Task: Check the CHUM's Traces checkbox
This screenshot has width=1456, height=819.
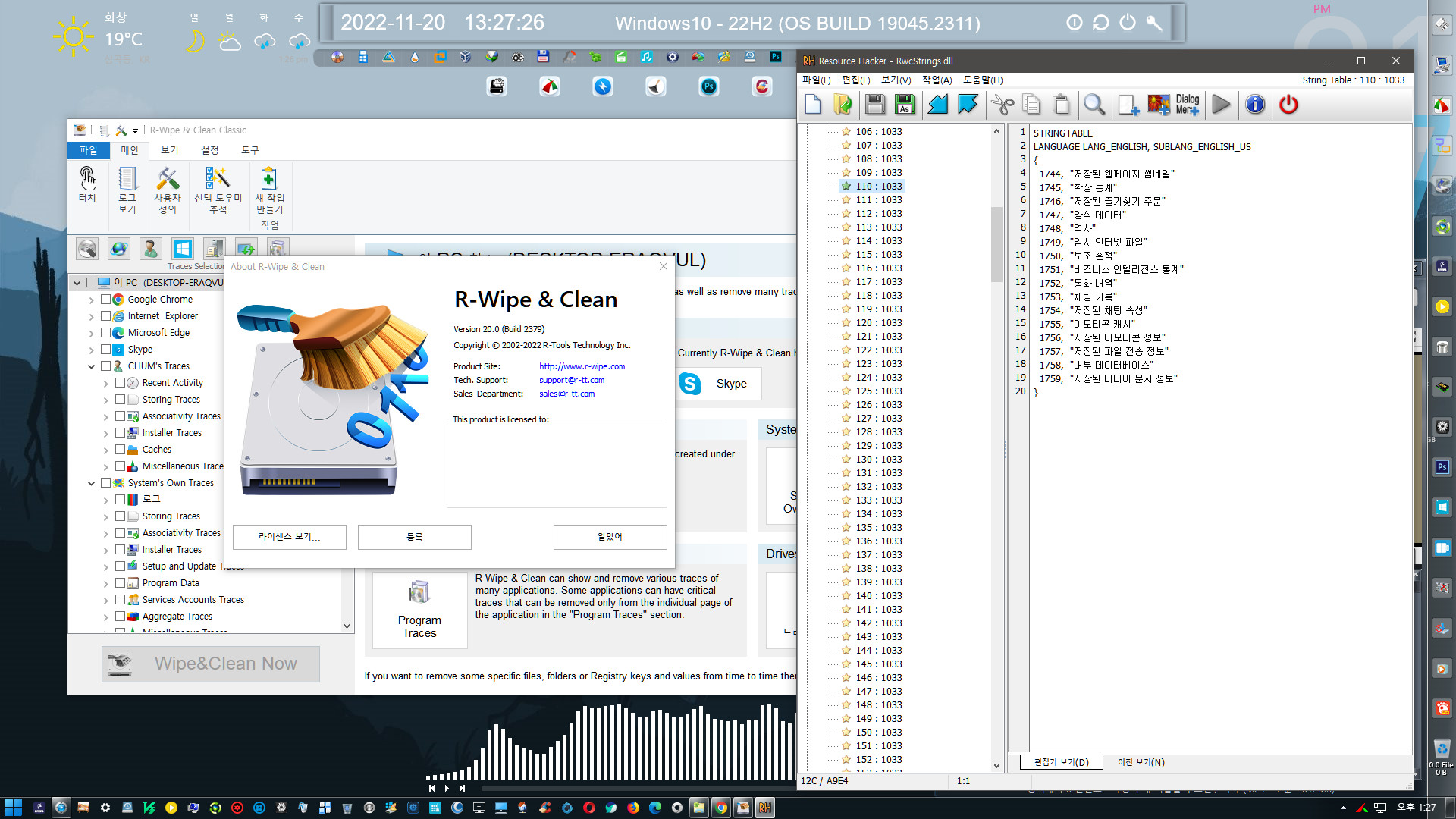Action: (x=105, y=366)
